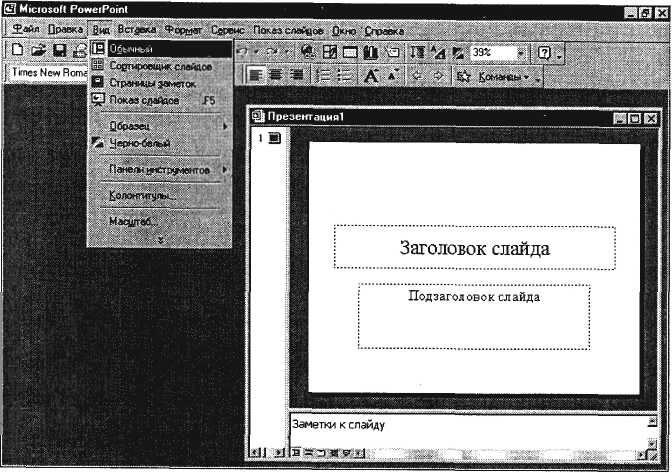The width and height of the screenshot is (672, 473).
Task: Close the open Вид menu by clicking Вид
Action: (x=101, y=30)
